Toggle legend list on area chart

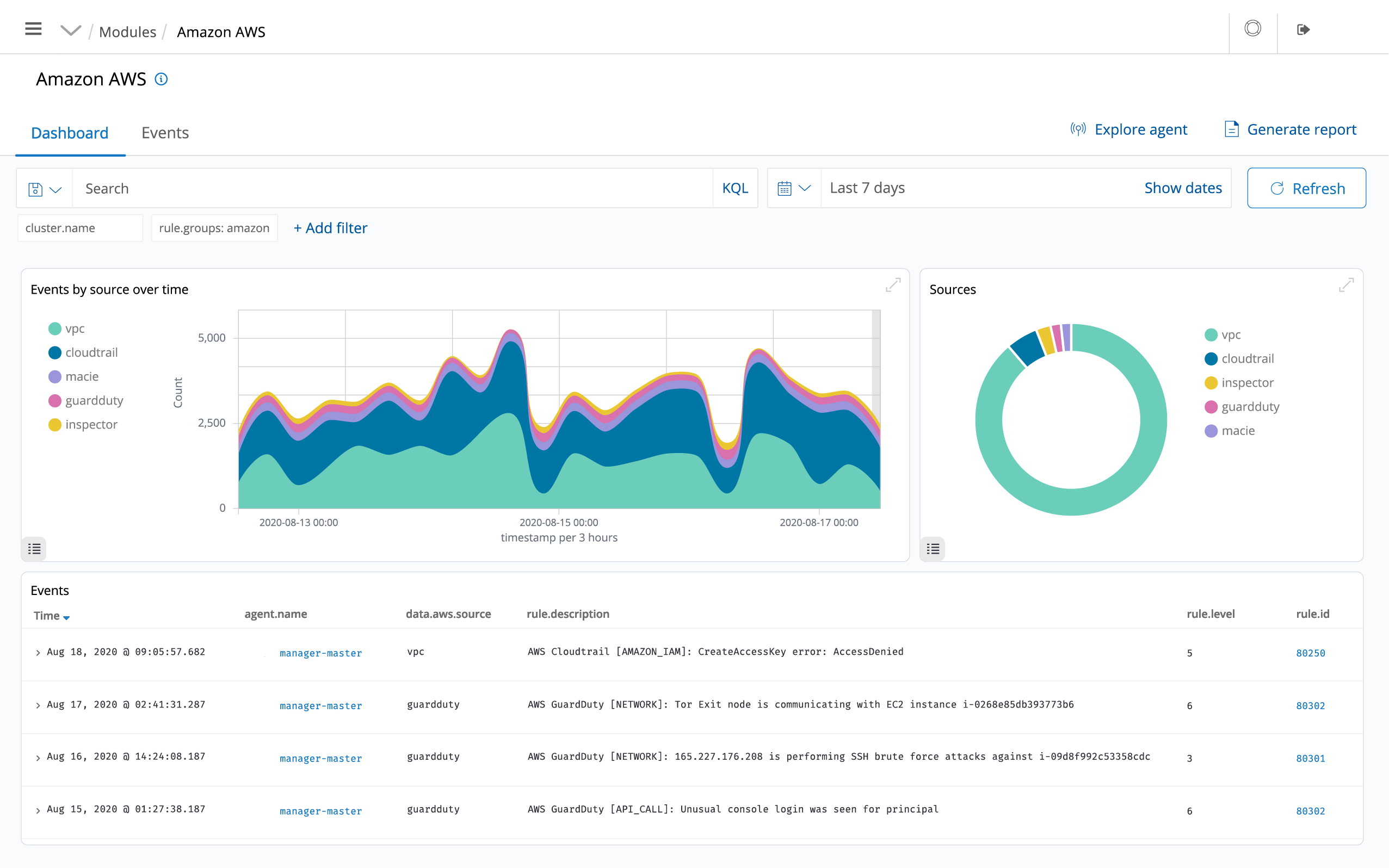[x=34, y=549]
